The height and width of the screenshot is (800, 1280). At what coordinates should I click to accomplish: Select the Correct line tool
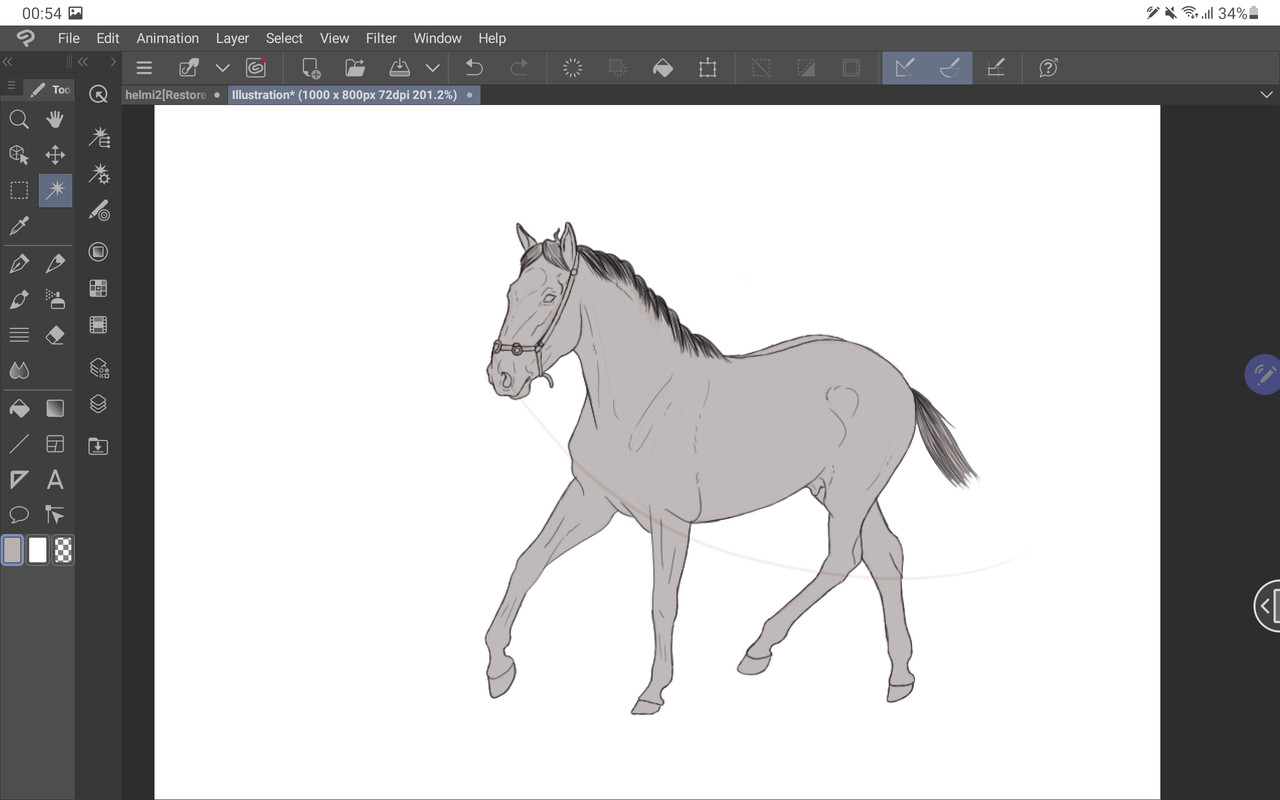point(55,515)
